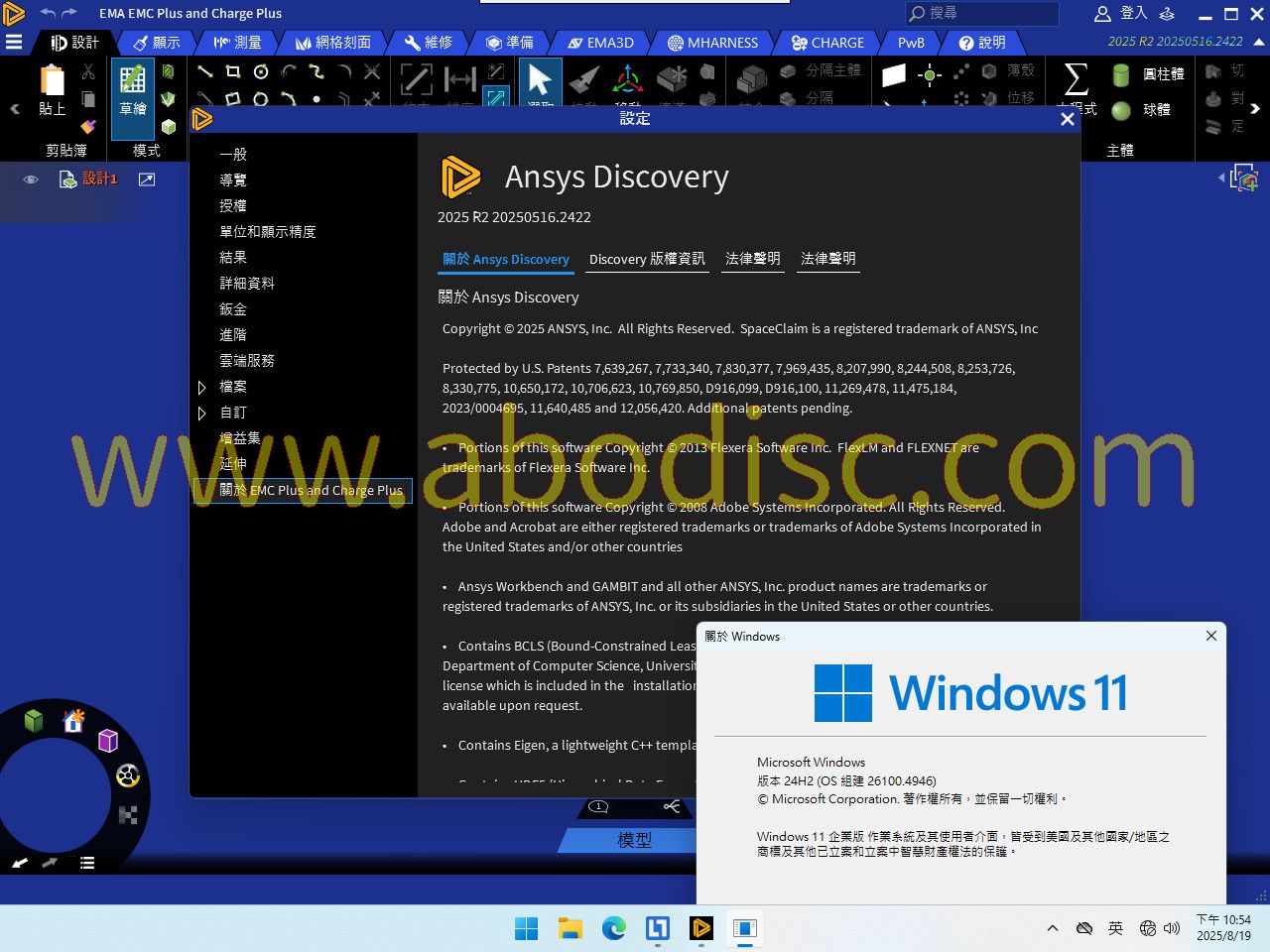The image size is (1270, 952).
Task: Open Windows Start menu
Action: click(x=526, y=928)
